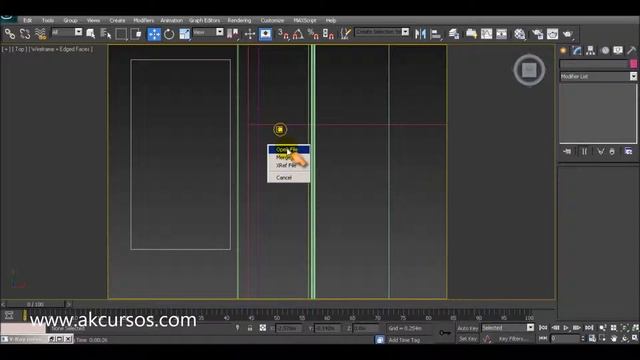Click Select and Manipulate icon

click(x=250, y=34)
